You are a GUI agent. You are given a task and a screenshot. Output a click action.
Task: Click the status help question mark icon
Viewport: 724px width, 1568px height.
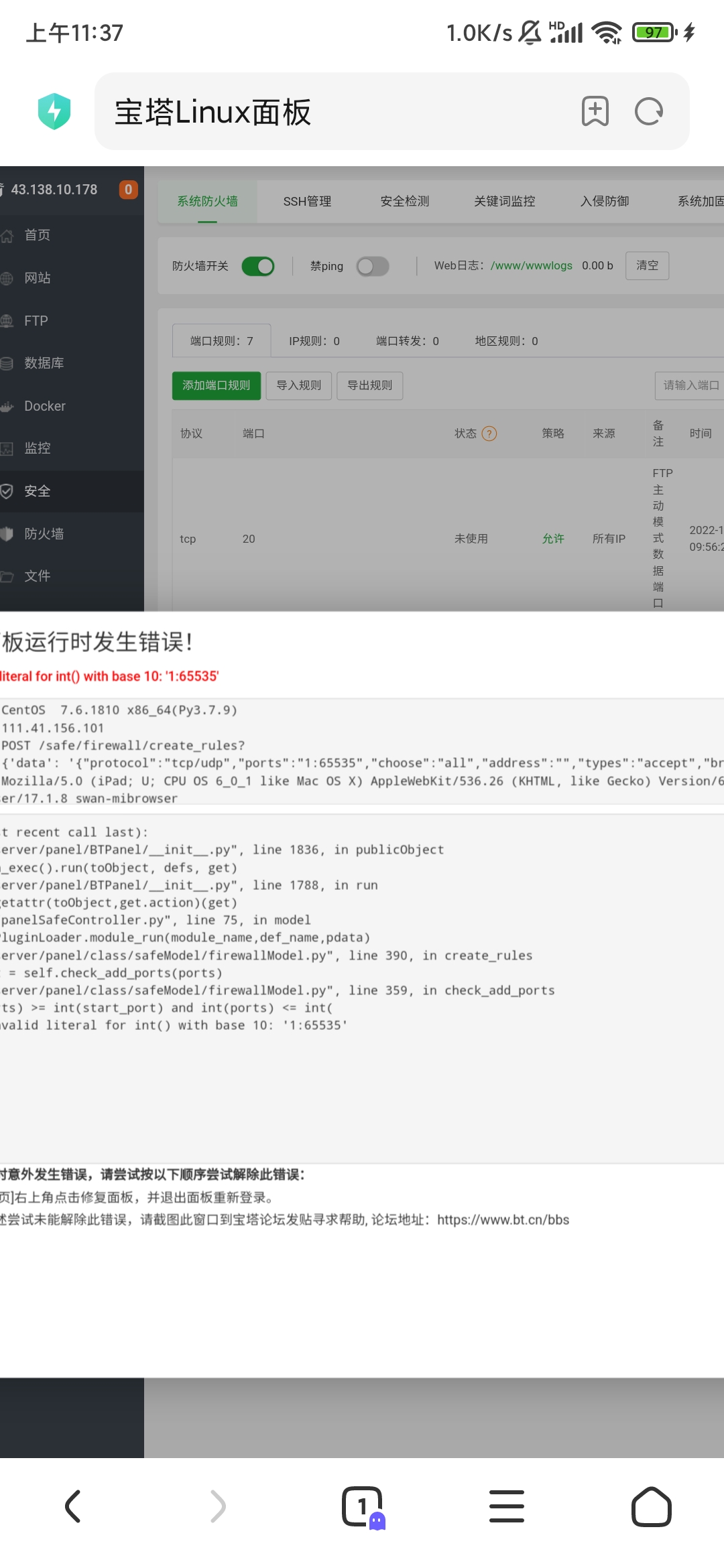tap(489, 434)
